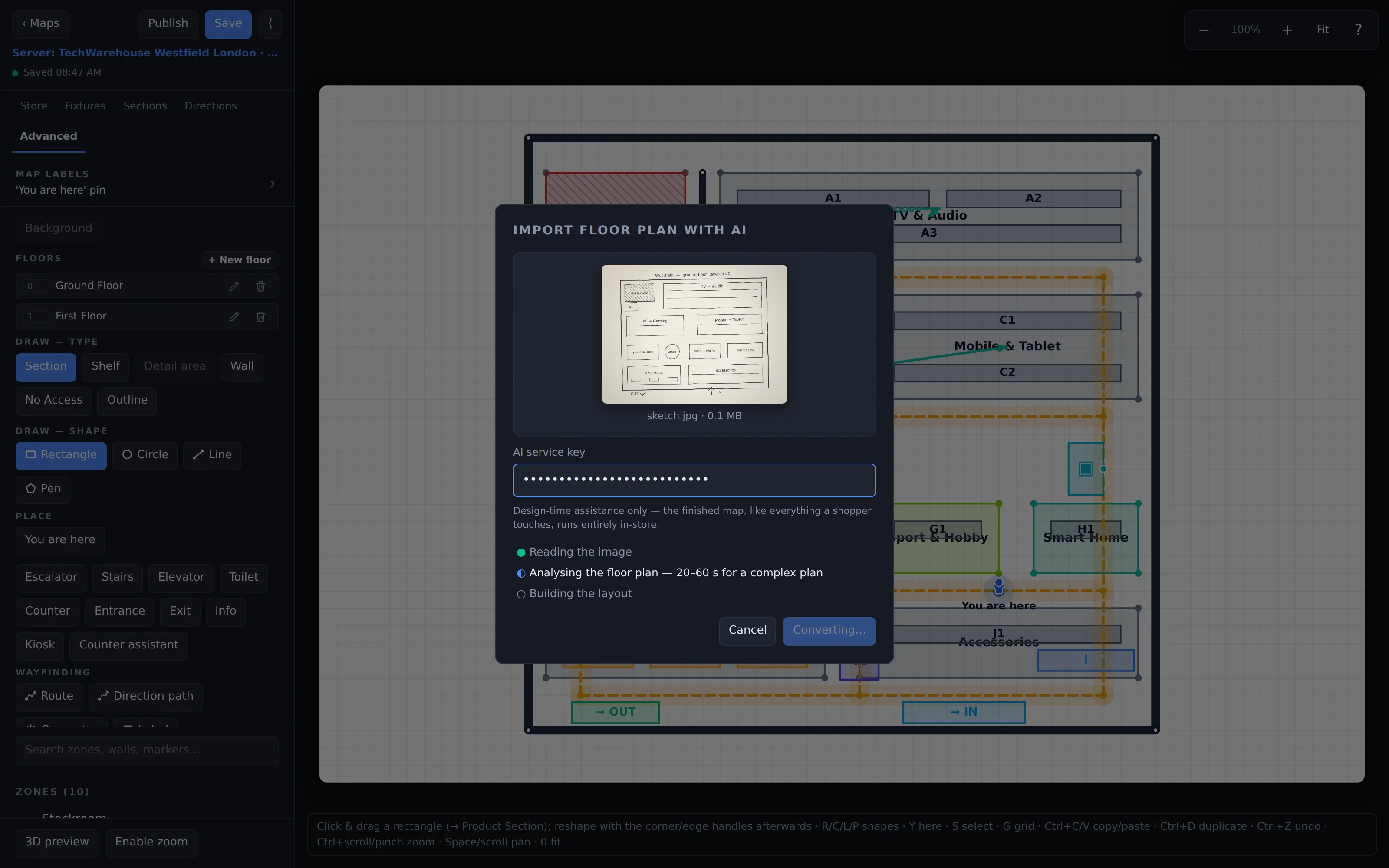This screenshot has width=1389, height=868.
Task: Select the Circle shape tool
Action: tap(145, 455)
